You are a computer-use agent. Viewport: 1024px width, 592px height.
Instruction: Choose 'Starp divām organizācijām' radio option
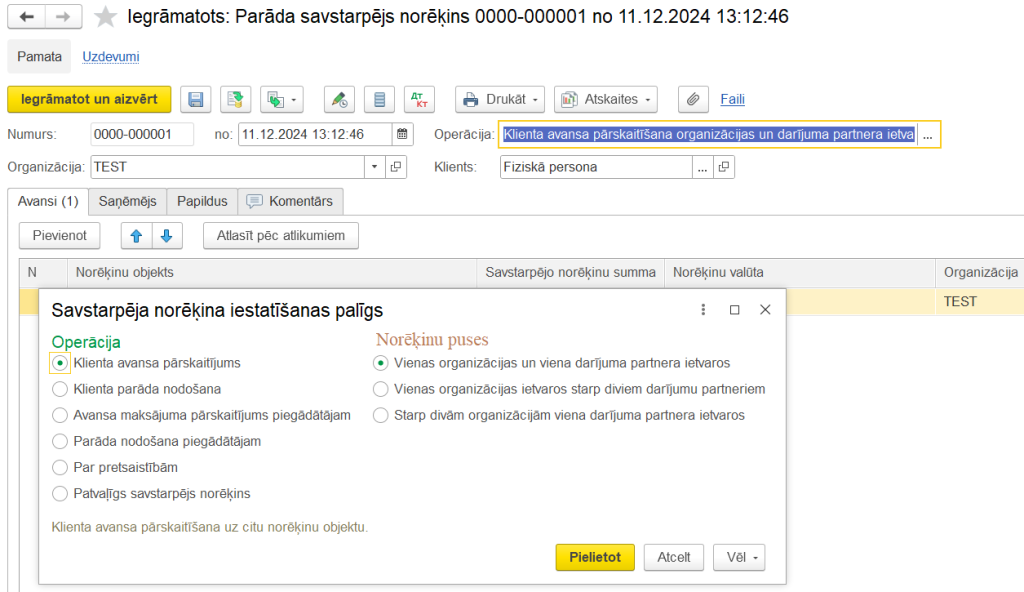coord(380,415)
